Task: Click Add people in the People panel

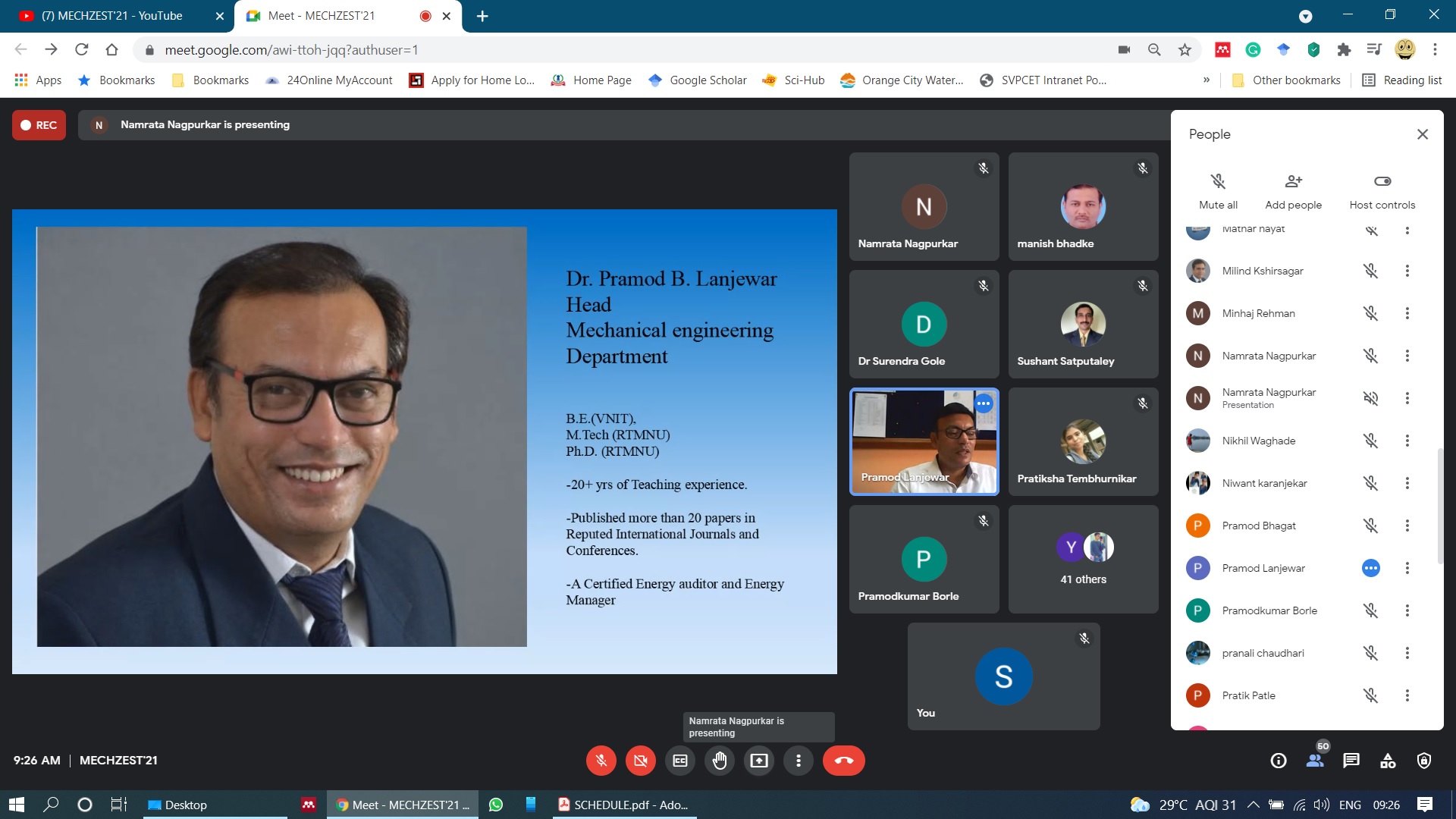Action: (1293, 191)
